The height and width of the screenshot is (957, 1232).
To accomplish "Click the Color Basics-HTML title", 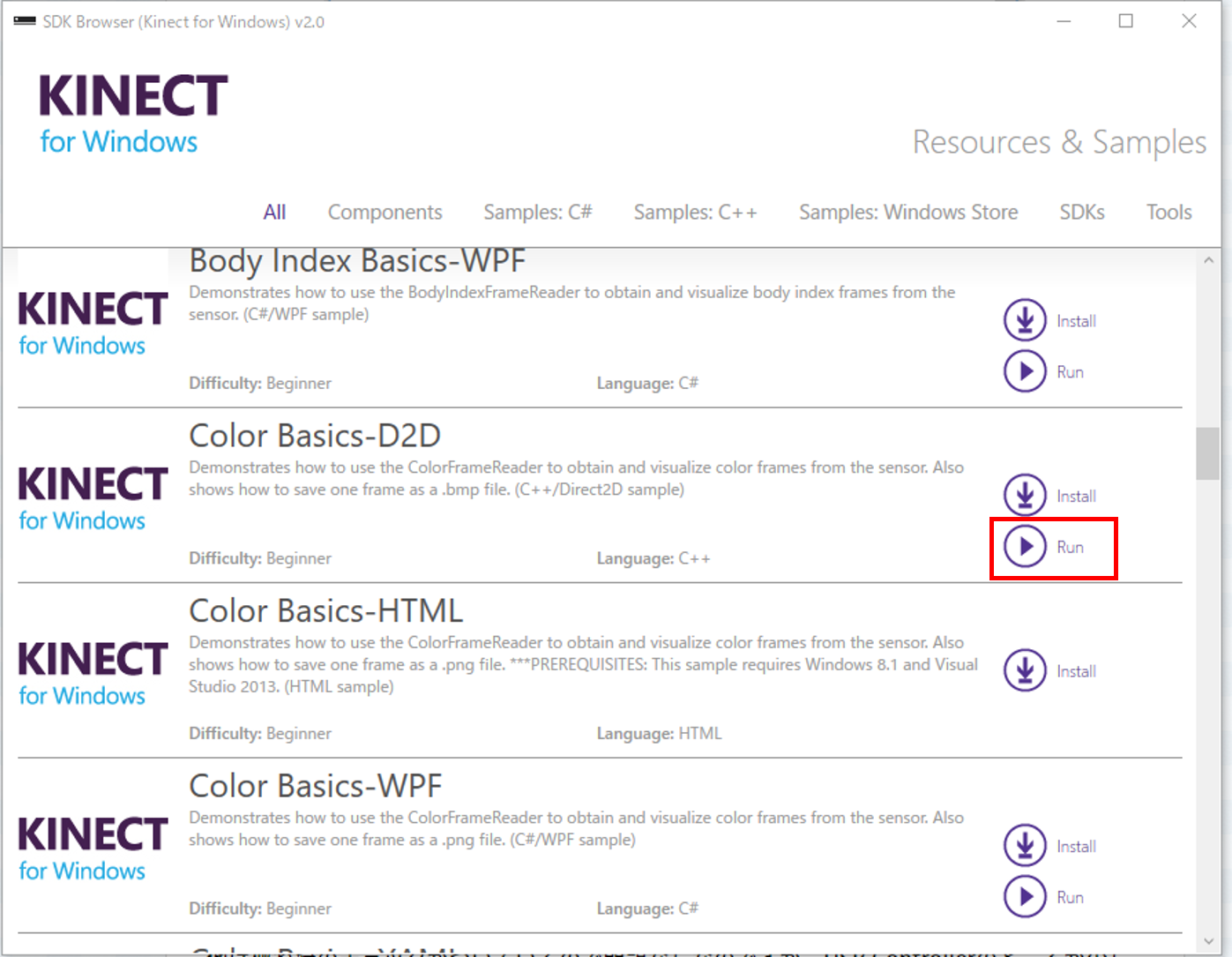I will [x=325, y=611].
